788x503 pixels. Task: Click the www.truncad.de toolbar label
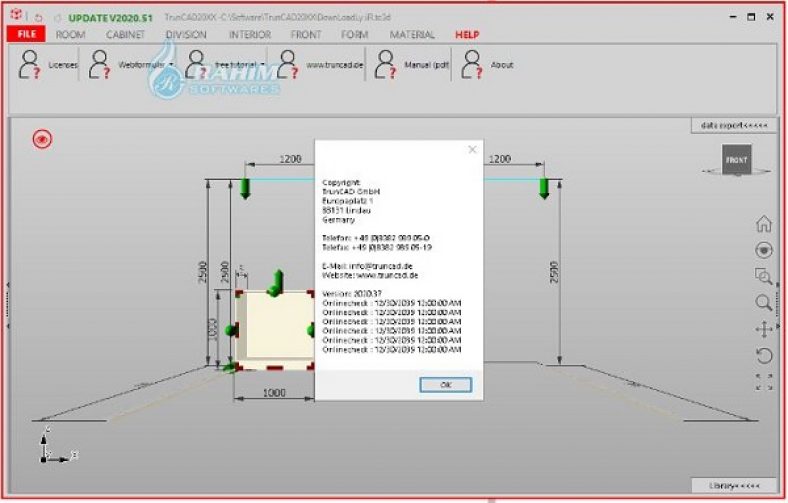click(334, 65)
